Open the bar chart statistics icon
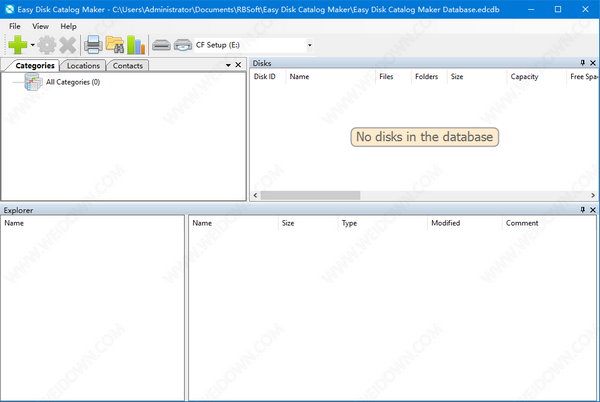Image resolution: width=600 pixels, height=402 pixels. pyautogui.click(x=136, y=45)
